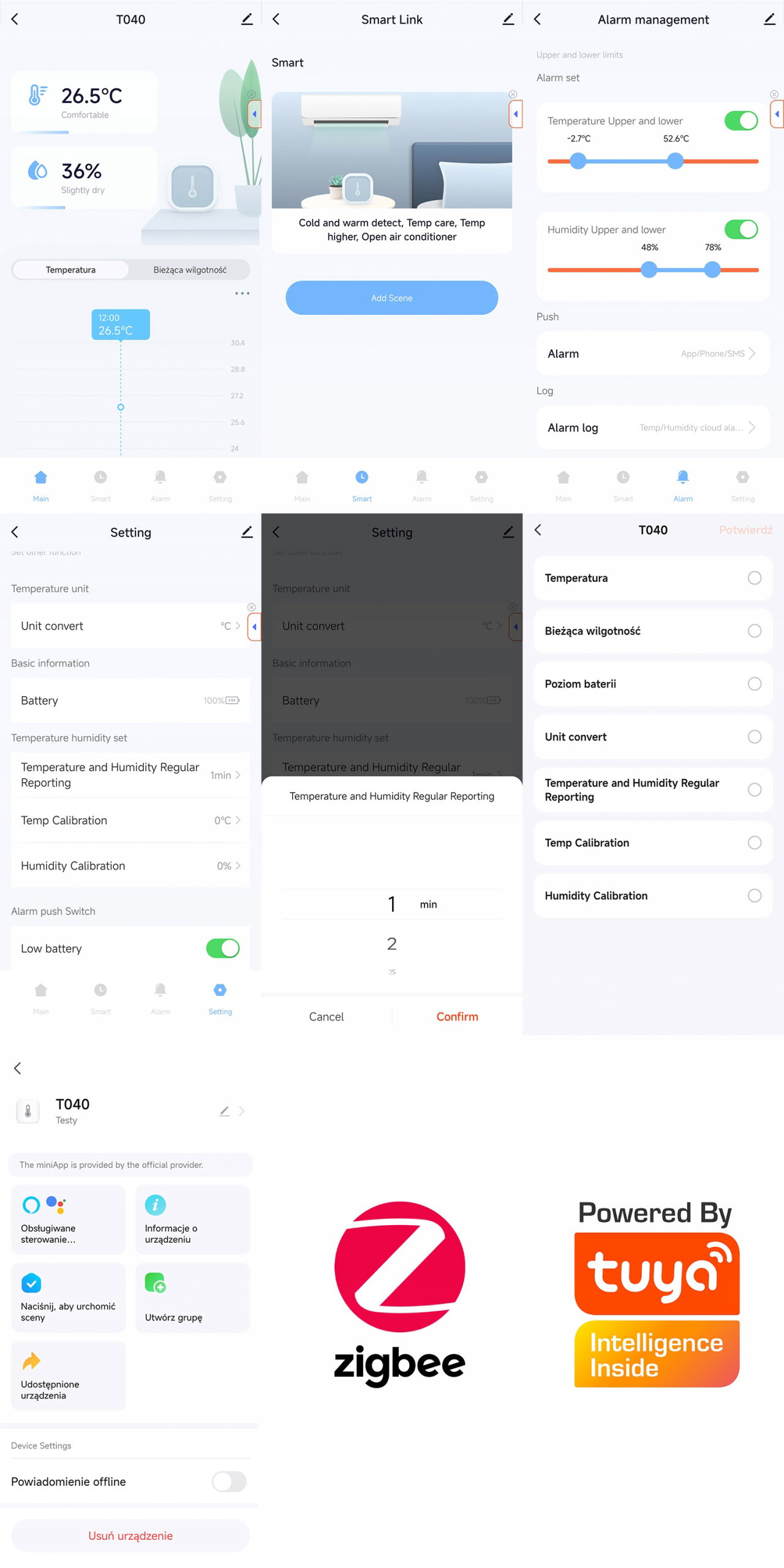Image resolution: width=784 pixels, height=1568 pixels.
Task: Tap the Naciśnij, aby urchomić sceny icon
Action: point(31,1283)
